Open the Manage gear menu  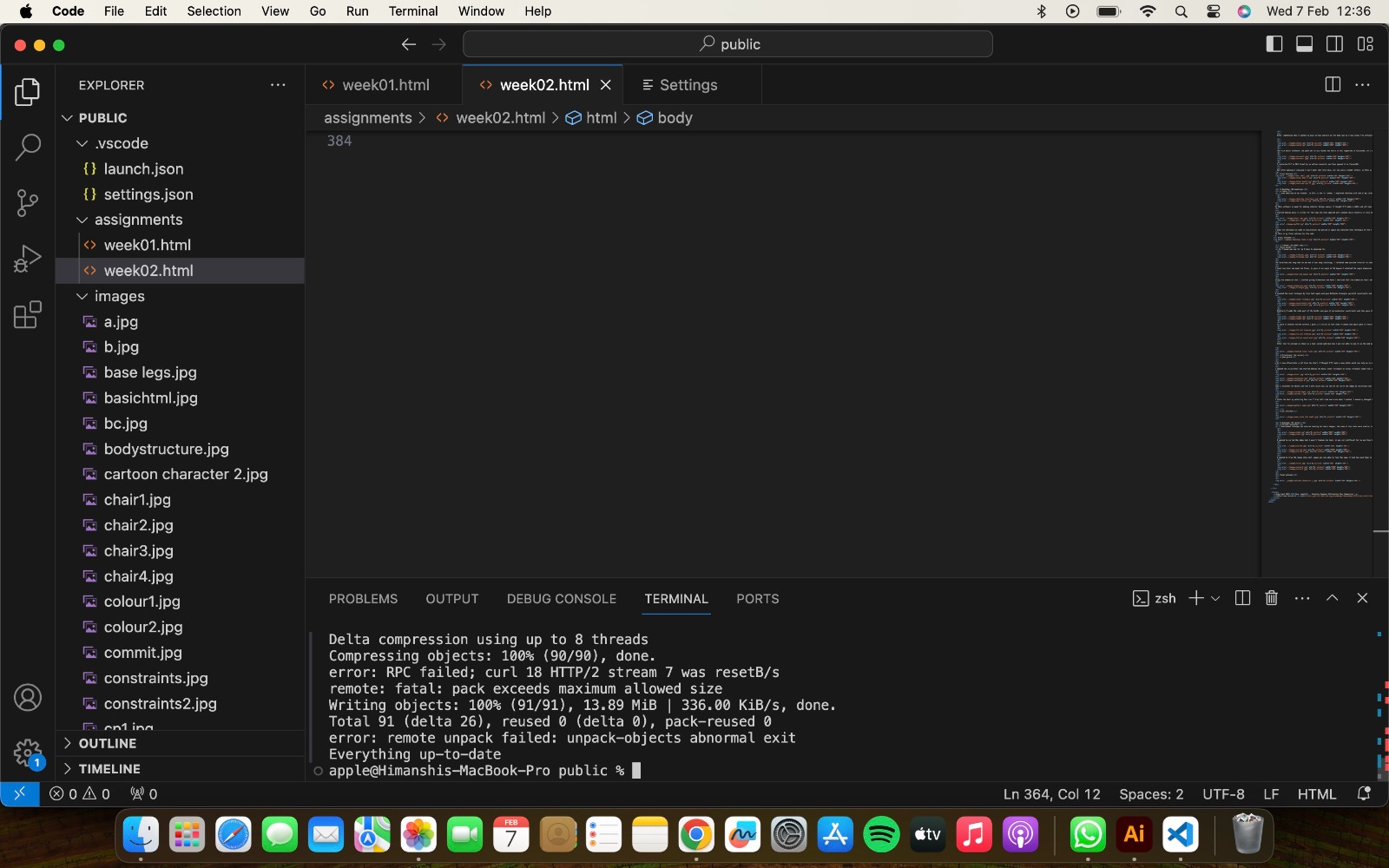pyautogui.click(x=28, y=753)
